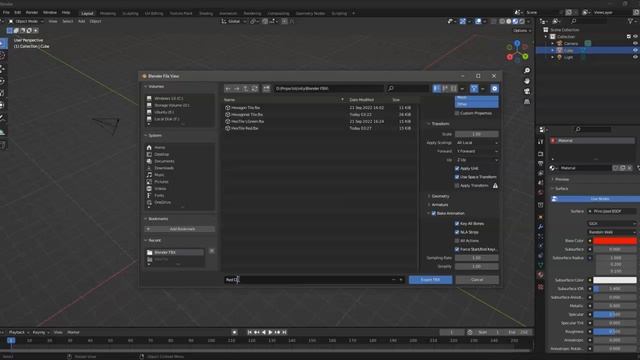
Task: Click white Subsurface Color swatch
Action: coord(615,280)
